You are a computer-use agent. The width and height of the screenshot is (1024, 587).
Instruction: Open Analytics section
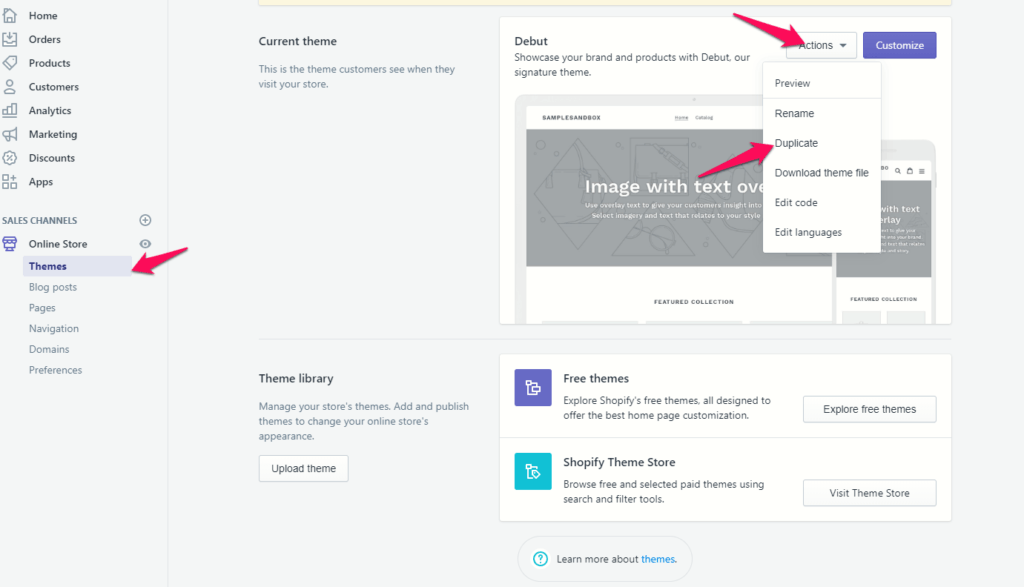(50, 110)
